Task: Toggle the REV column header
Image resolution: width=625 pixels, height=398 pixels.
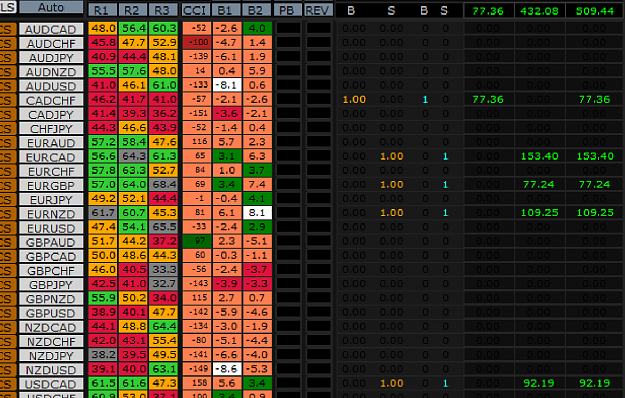Action: 318,10
